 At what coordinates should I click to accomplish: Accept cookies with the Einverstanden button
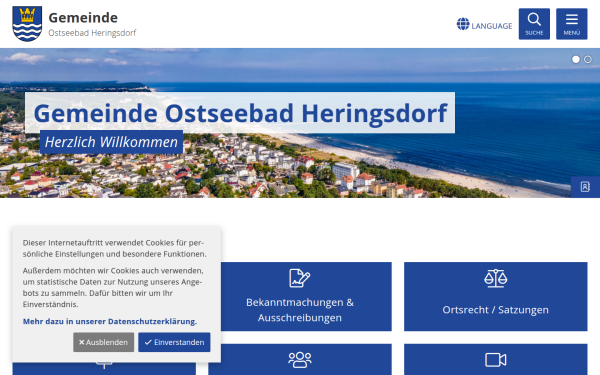174,342
